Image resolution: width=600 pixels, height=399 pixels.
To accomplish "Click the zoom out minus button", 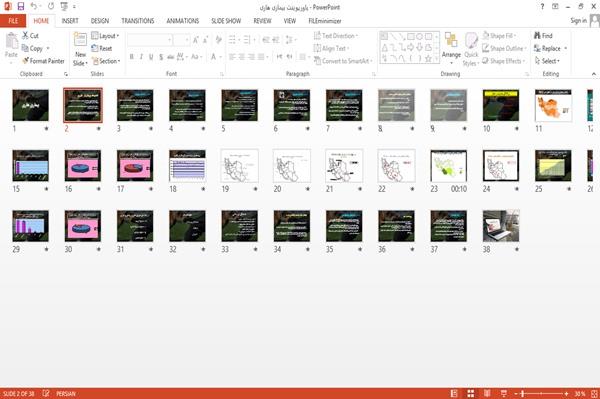I will [x=516, y=393].
